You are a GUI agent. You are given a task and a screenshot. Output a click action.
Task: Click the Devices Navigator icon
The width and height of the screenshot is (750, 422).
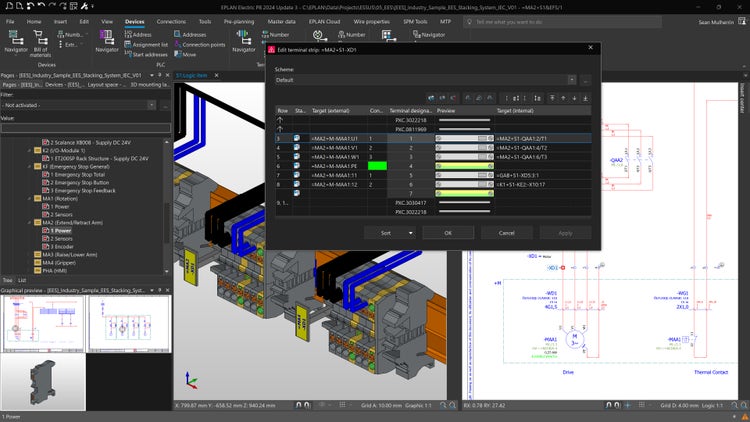(x=16, y=39)
